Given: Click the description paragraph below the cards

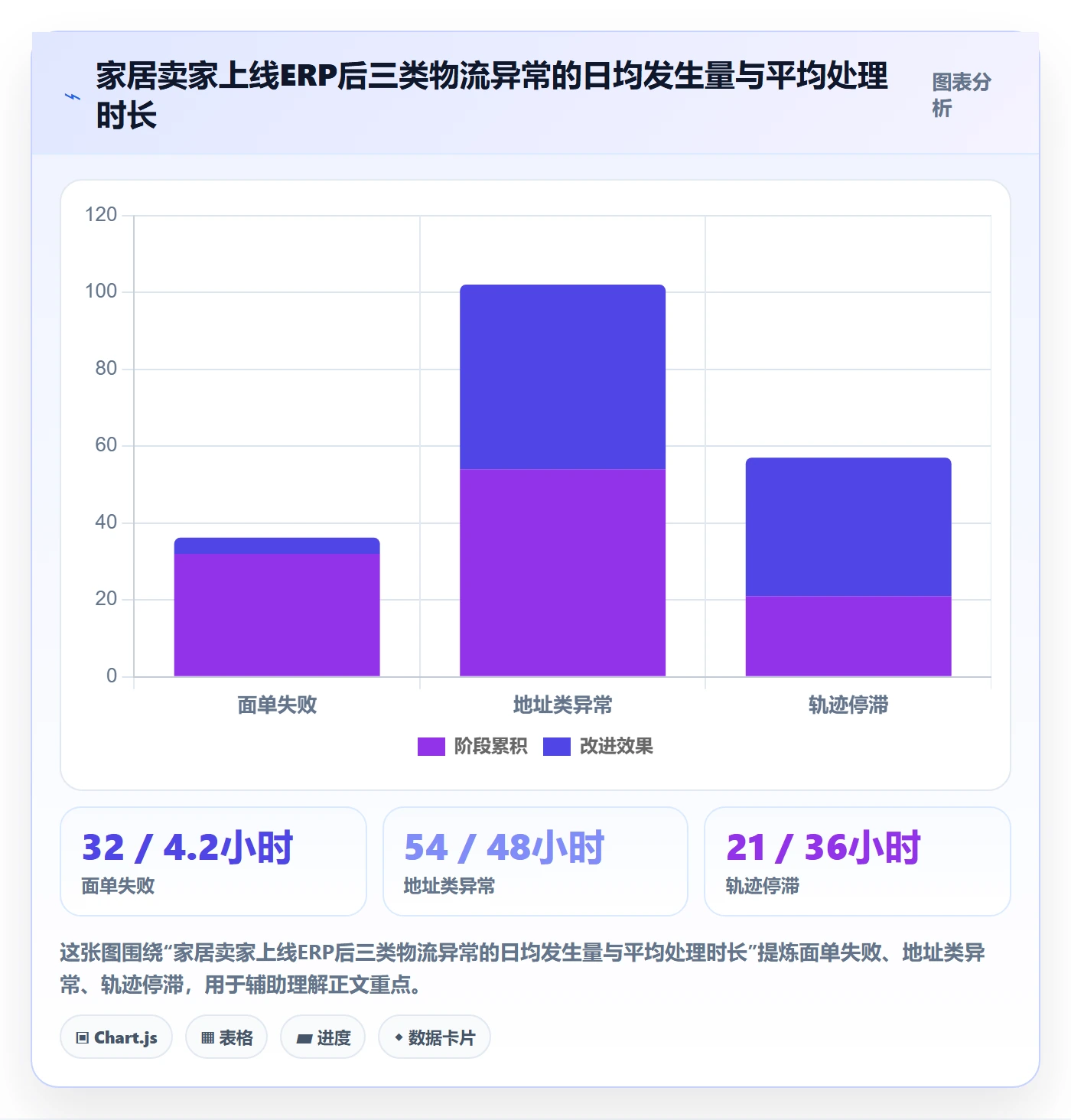Looking at the screenshot, I should point(522,968).
